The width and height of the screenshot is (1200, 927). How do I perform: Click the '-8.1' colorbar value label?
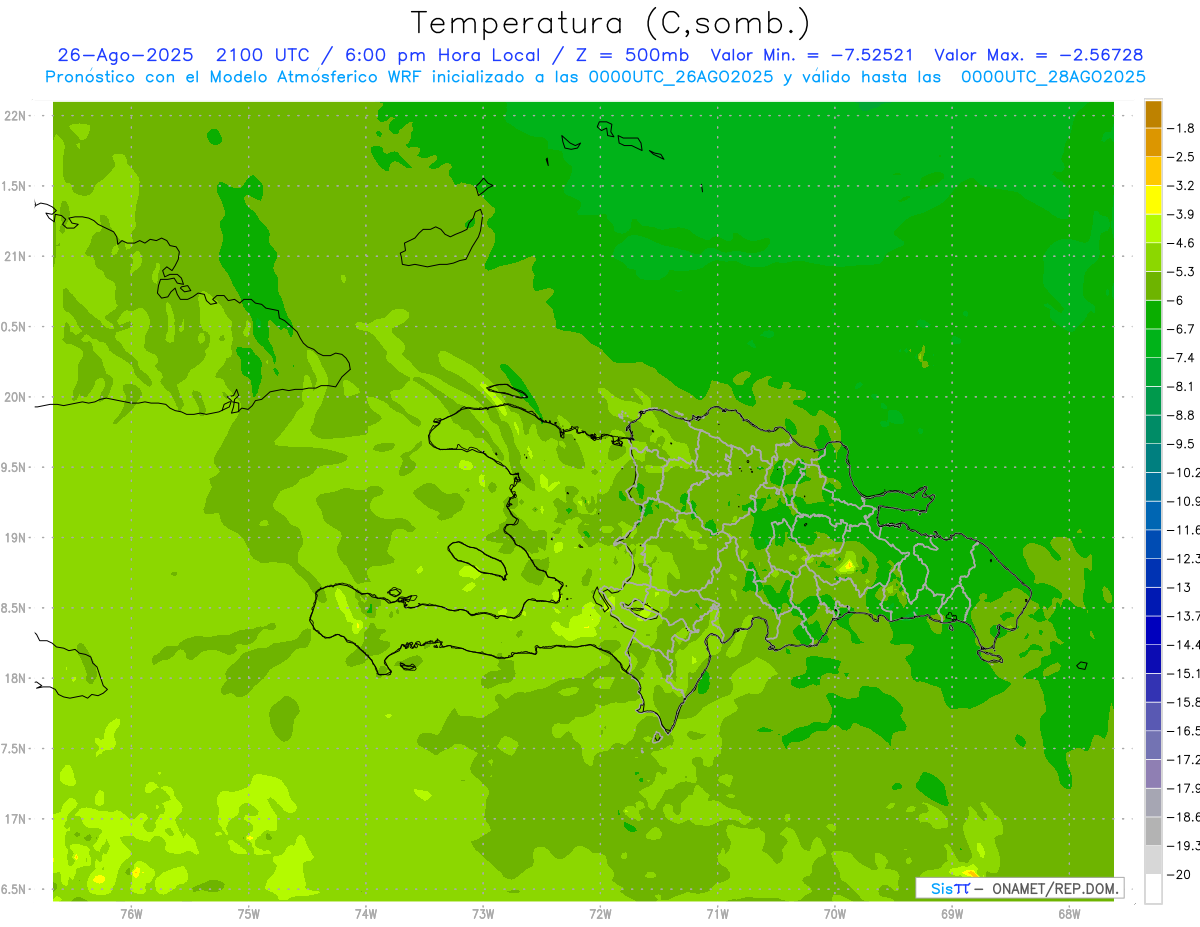click(x=1182, y=386)
